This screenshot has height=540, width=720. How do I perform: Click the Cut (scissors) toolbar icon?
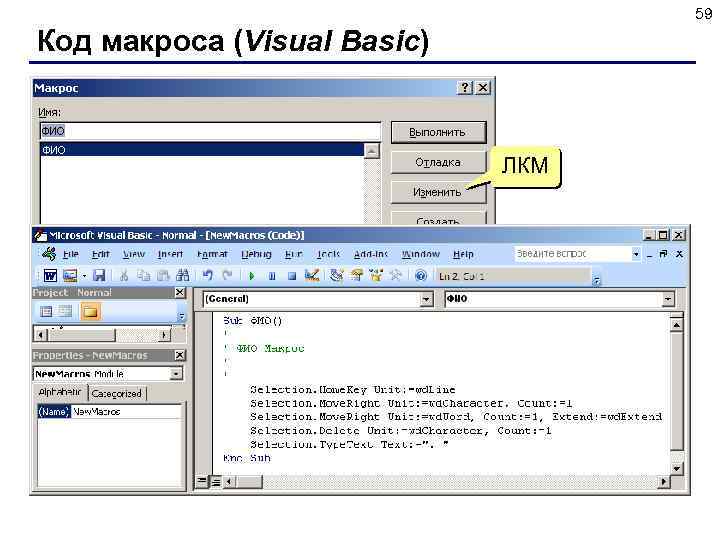click(124, 276)
